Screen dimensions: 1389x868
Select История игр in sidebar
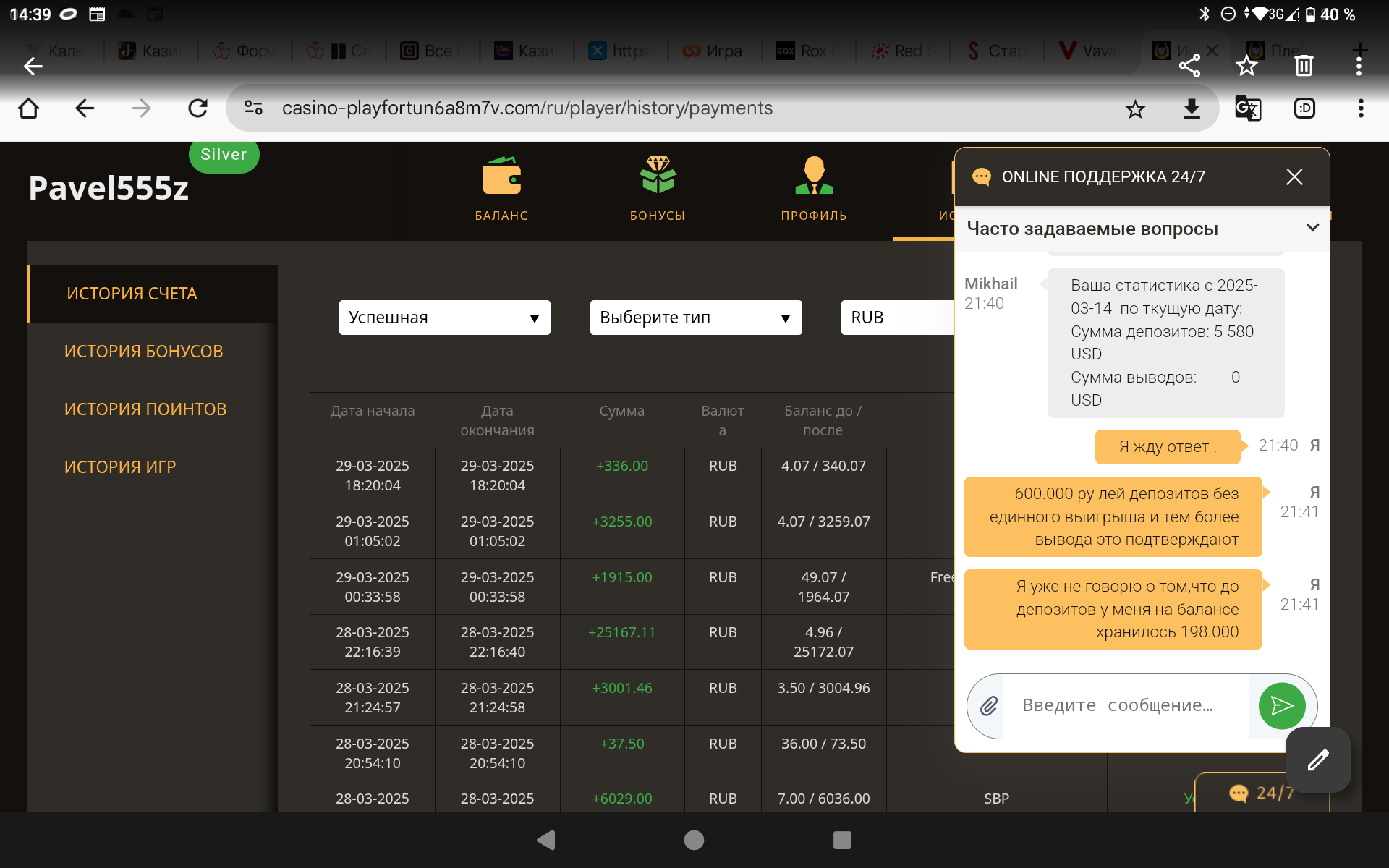[x=120, y=467]
